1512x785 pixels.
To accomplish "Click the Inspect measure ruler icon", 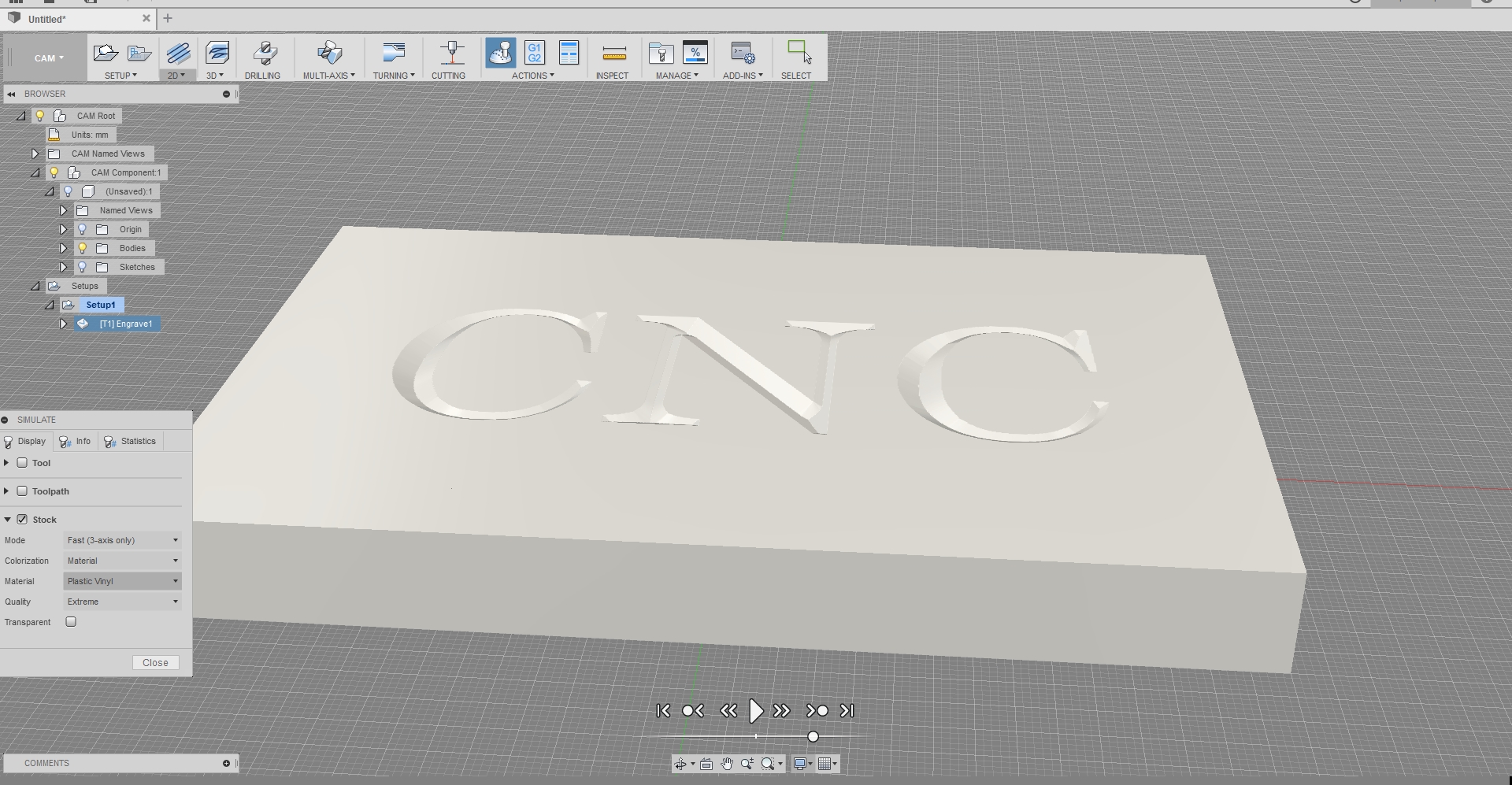I will pyautogui.click(x=614, y=54).
